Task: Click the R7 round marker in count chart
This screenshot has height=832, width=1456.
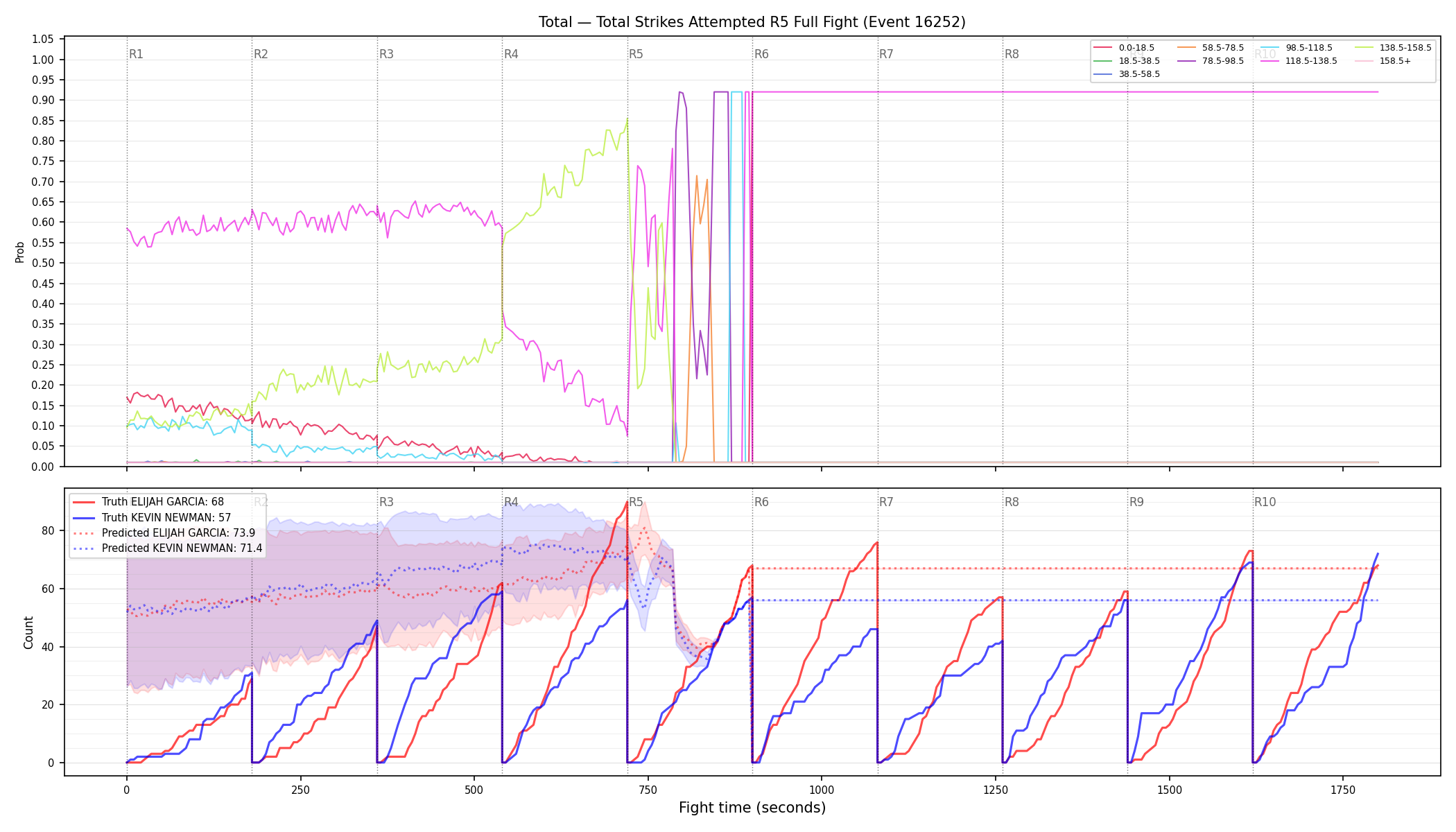Action: (886, 502)
